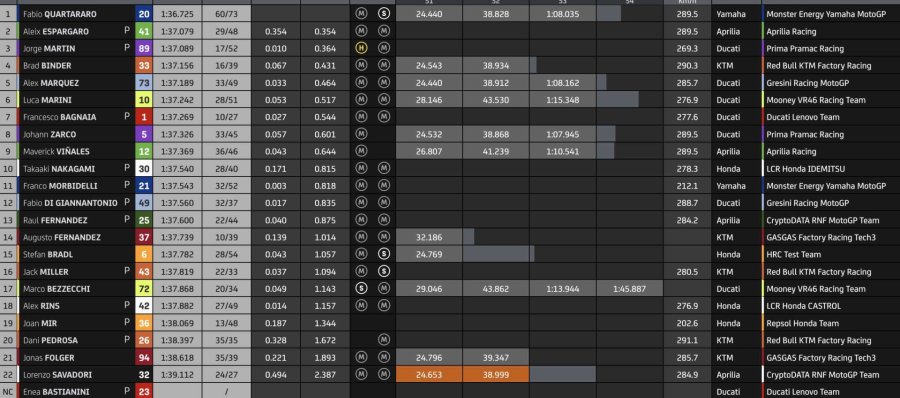
Task: Click Jack Miller's soft rear tyre icon
Action: [x=383, y=272]
